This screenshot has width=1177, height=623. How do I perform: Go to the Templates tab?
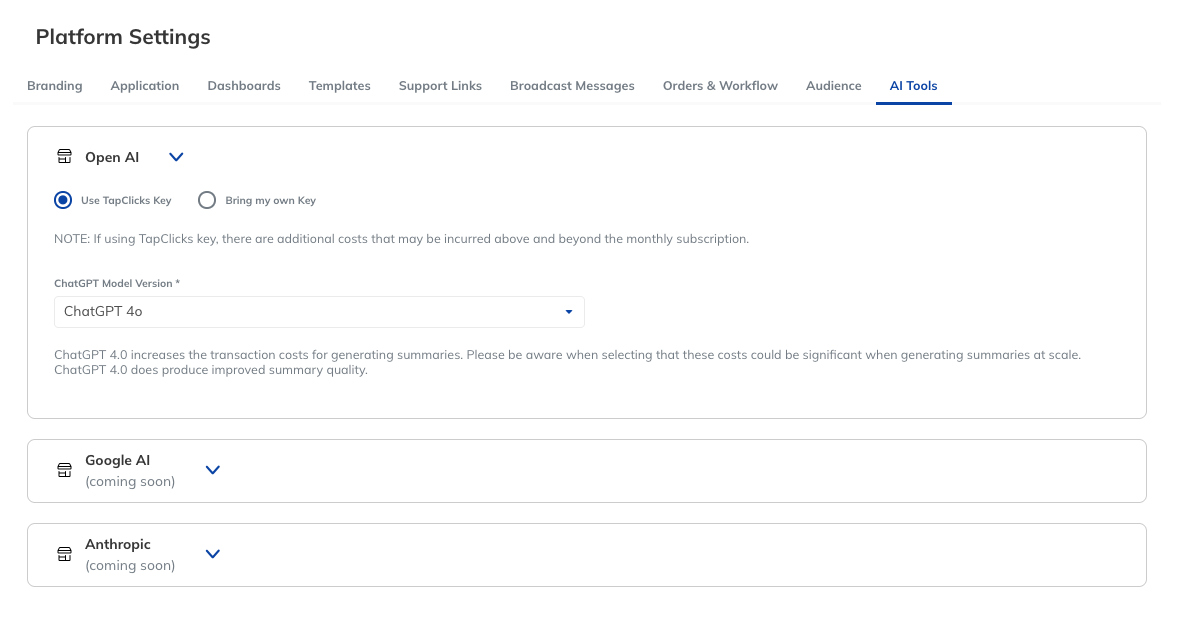339,86
